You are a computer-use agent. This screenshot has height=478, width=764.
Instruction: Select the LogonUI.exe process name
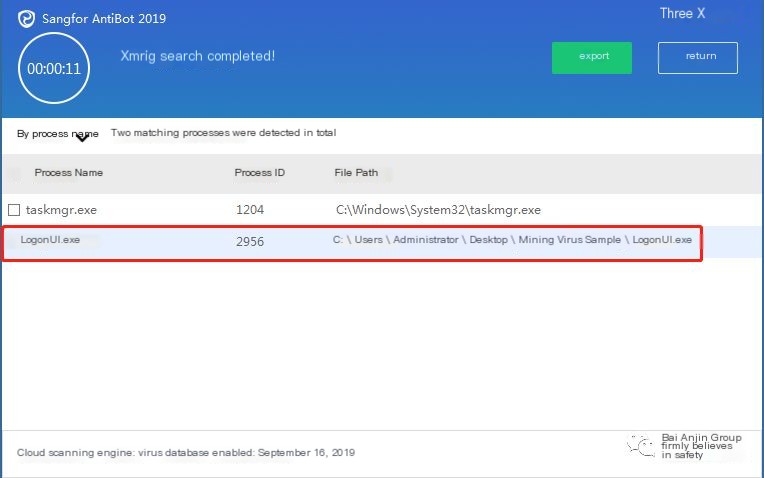coord(50,240)
